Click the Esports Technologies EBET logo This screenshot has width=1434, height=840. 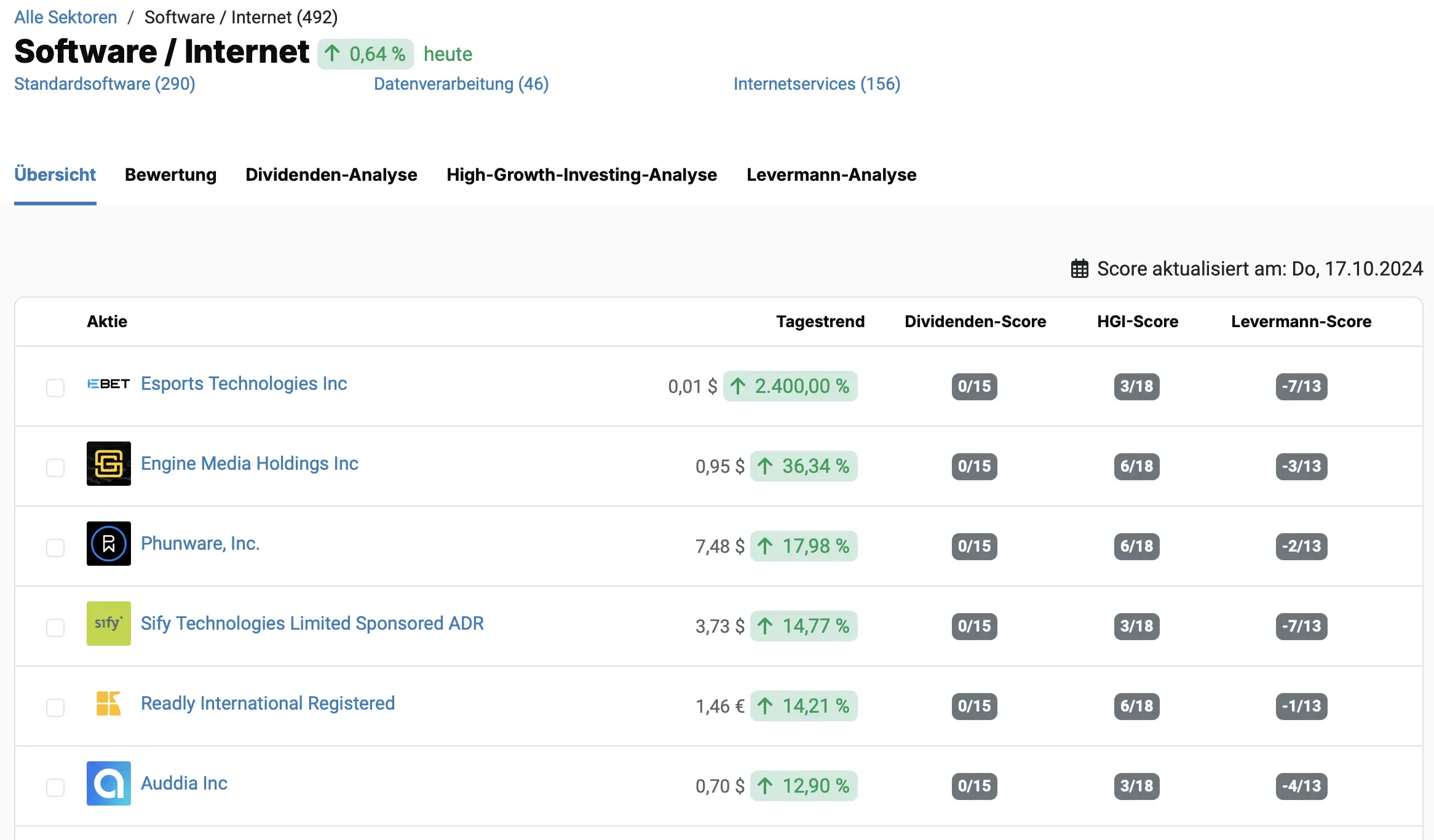pos(109,384)
